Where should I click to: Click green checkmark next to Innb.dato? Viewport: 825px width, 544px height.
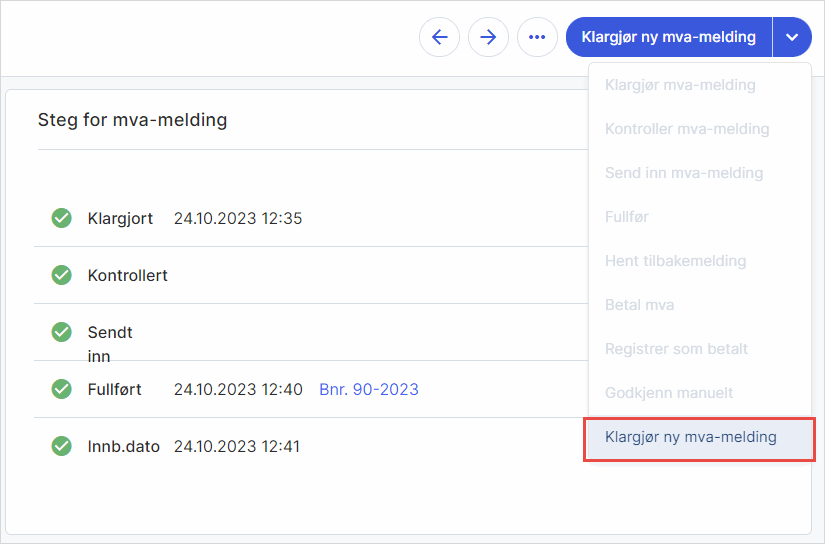[x=62, y=446]
